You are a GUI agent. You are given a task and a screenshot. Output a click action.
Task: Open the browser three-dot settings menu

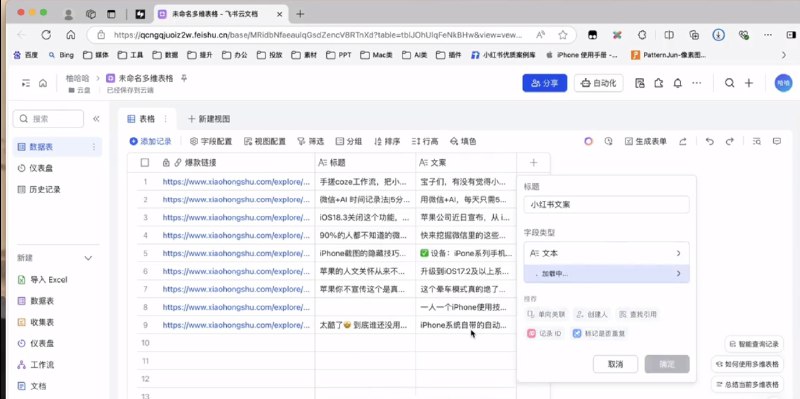pyautogui.click(x=768, y=35)
